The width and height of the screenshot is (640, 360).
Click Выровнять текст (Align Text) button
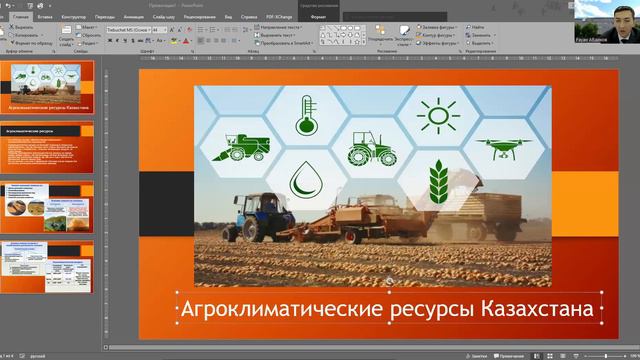coord(274,35)
